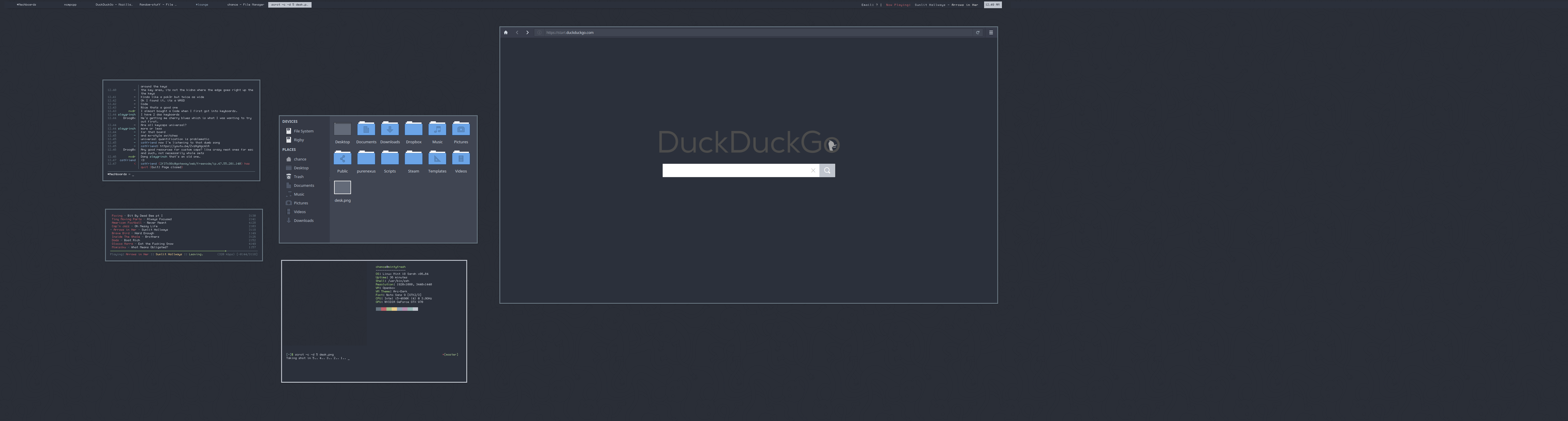The width and height of the screenshot is (1568, 421).
Task: Select File System under Devices sidebar
Action: click(x=300, y=131)
